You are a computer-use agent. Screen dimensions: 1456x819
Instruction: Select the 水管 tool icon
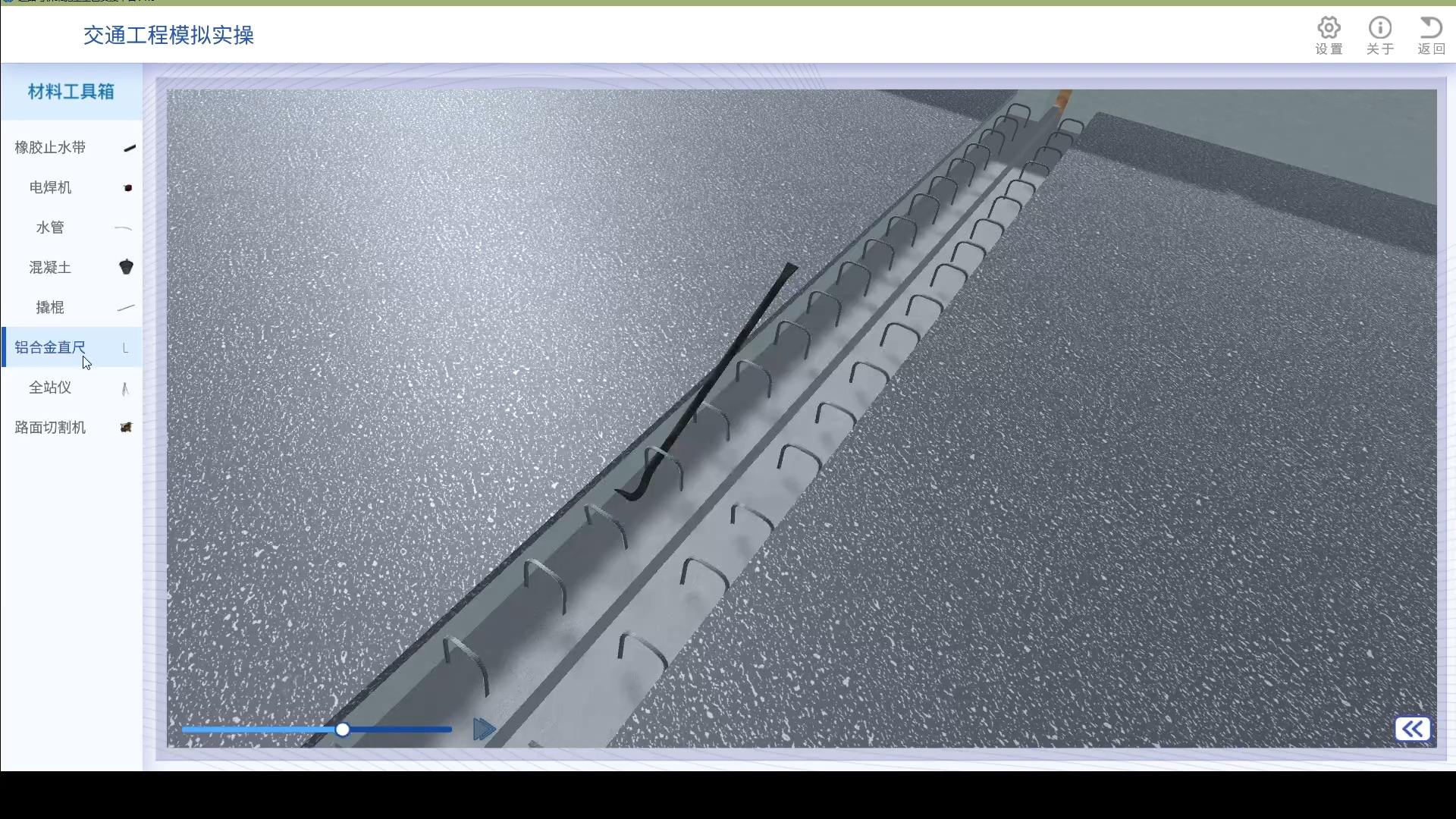(124, 228)
